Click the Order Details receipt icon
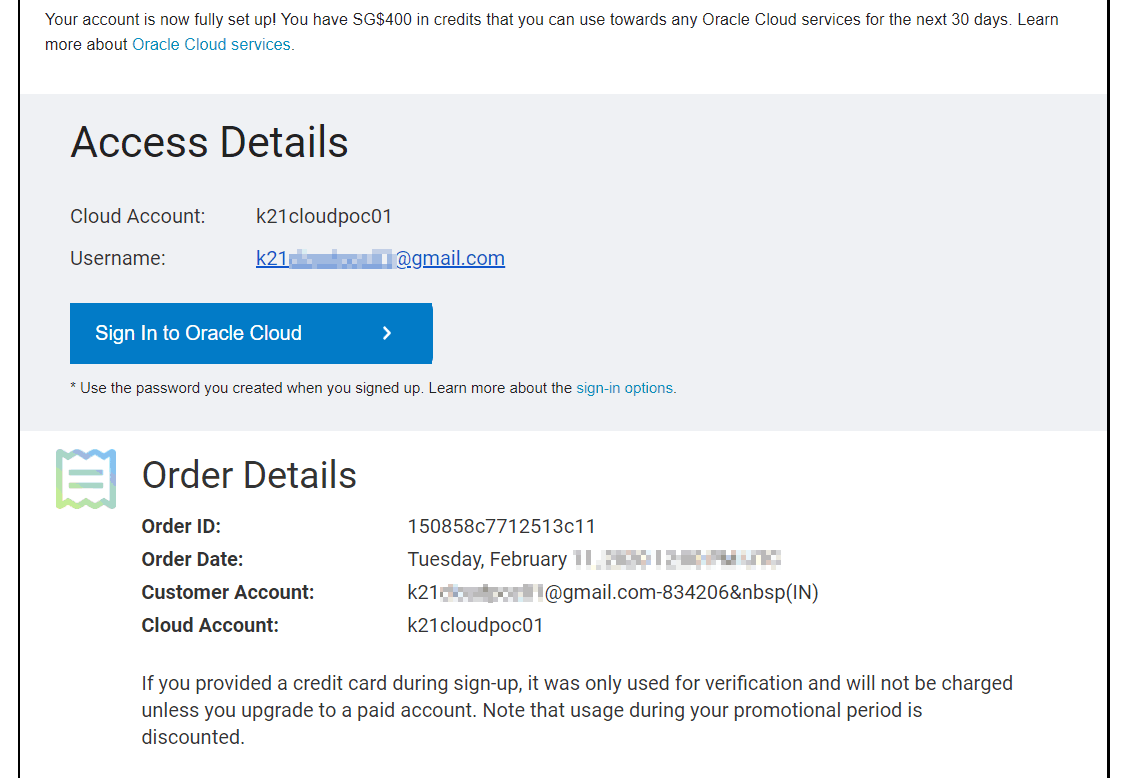Image resolution: width=1128 pixels, height=778 pixels. [86, 479]
